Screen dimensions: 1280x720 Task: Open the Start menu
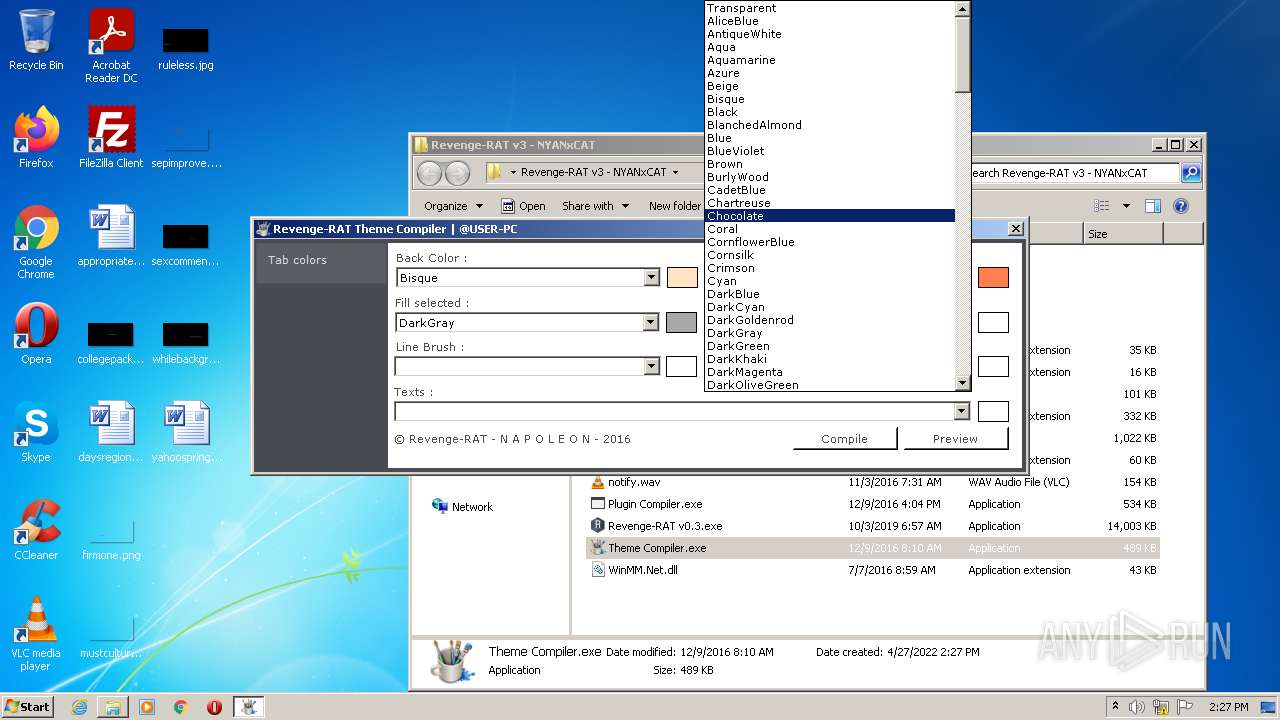pyautogui.click(x=27, y=707)
